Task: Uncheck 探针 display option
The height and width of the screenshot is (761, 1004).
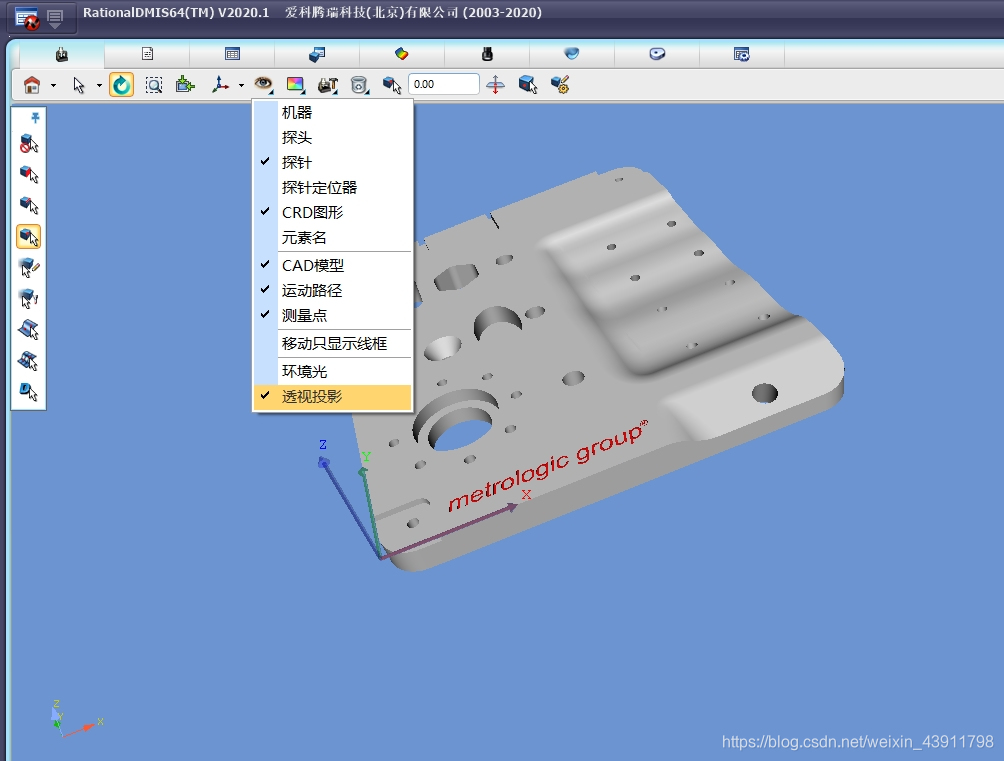Action: [332, 163]
